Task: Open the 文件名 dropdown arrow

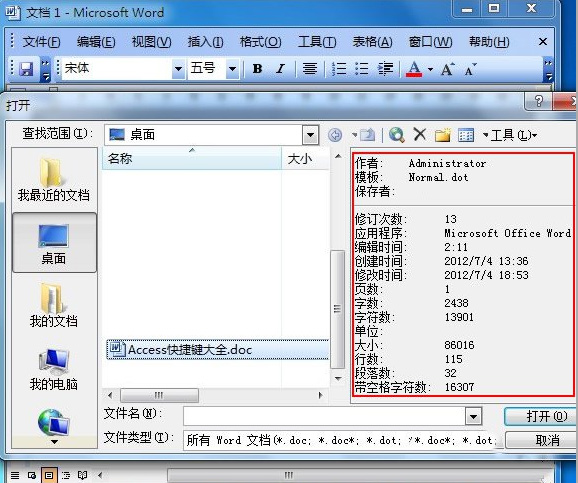Action: pyautogui.click(x=474, y=417)
